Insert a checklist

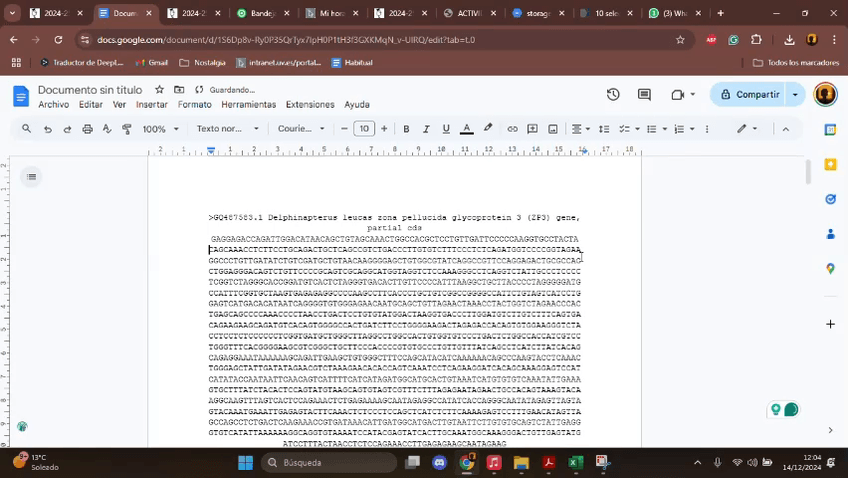click(x=624, y=129)
